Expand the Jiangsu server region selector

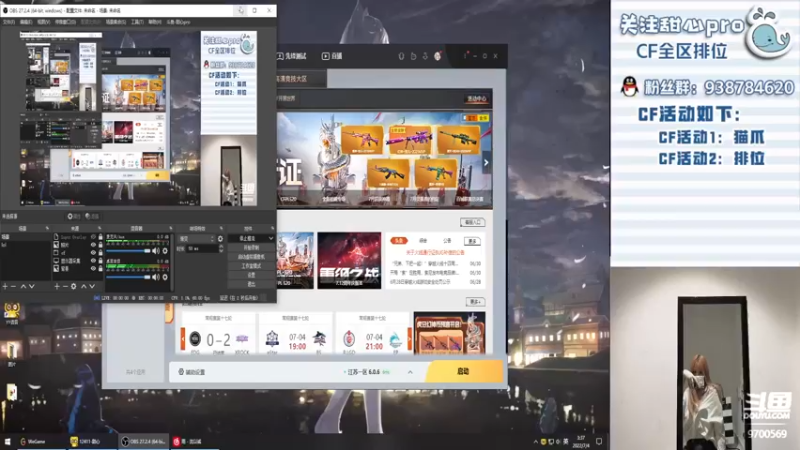[x=410, y=372]
